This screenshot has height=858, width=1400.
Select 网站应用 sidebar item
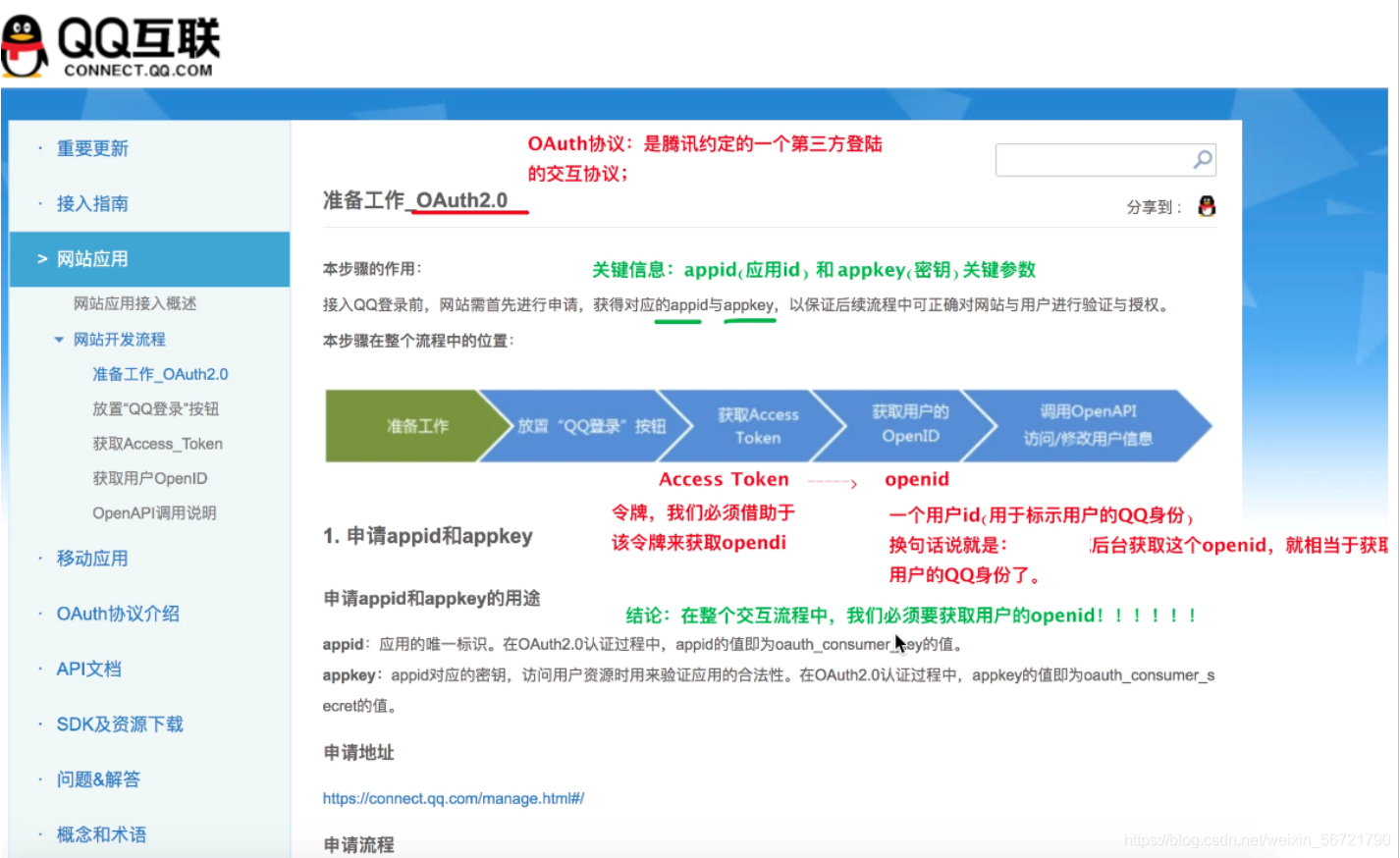pyautogui.click(x=149, y=259)
